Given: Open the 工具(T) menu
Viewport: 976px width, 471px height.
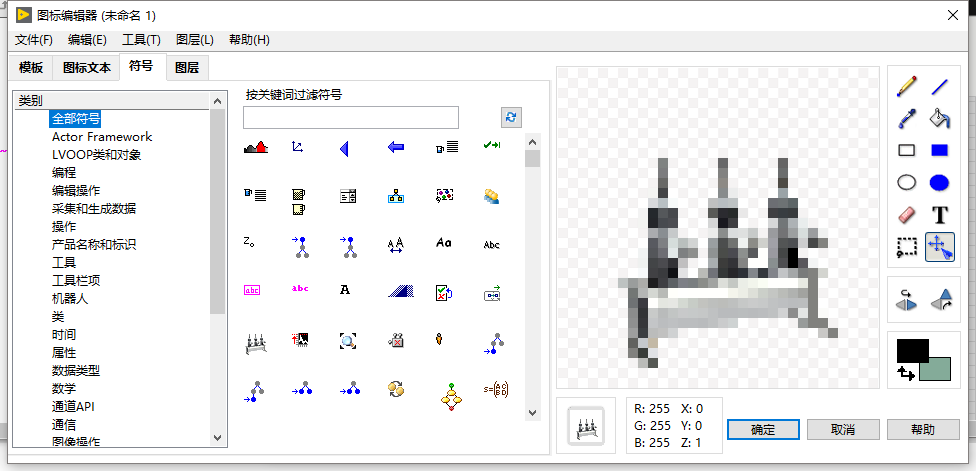Looking at the screenshot, I should pos(141,40).
